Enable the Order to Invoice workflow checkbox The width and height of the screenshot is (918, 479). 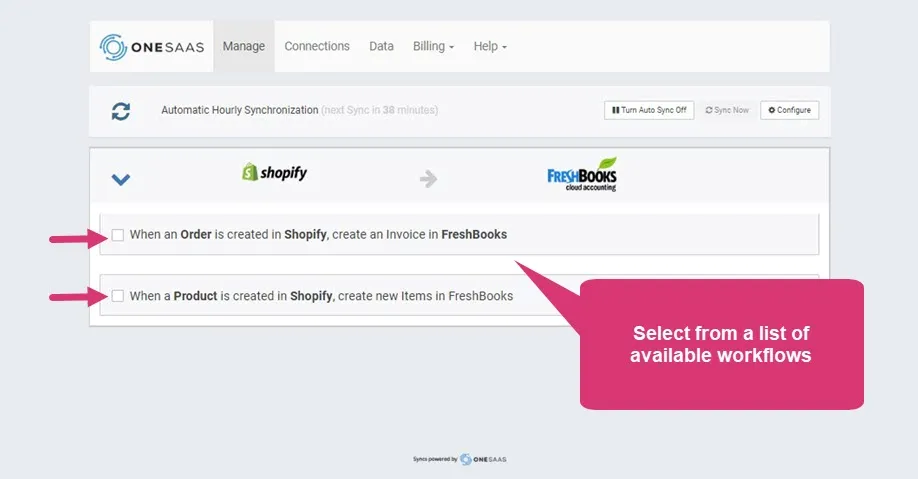pyautogui.click(x=118, y=235)
